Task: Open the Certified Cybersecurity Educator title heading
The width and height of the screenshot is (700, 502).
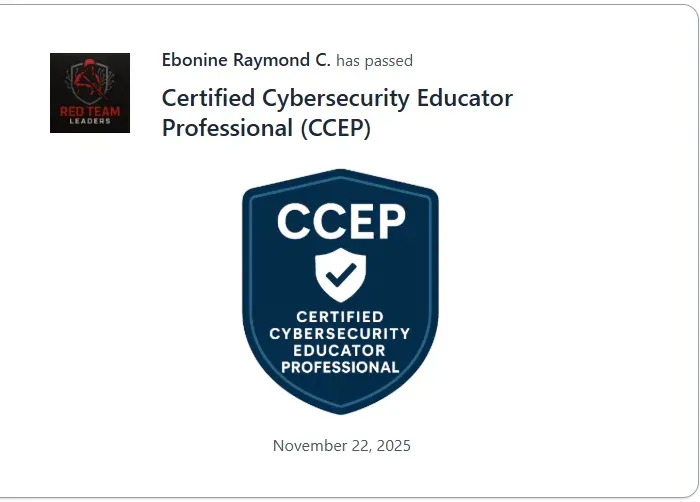Action: 337,98
